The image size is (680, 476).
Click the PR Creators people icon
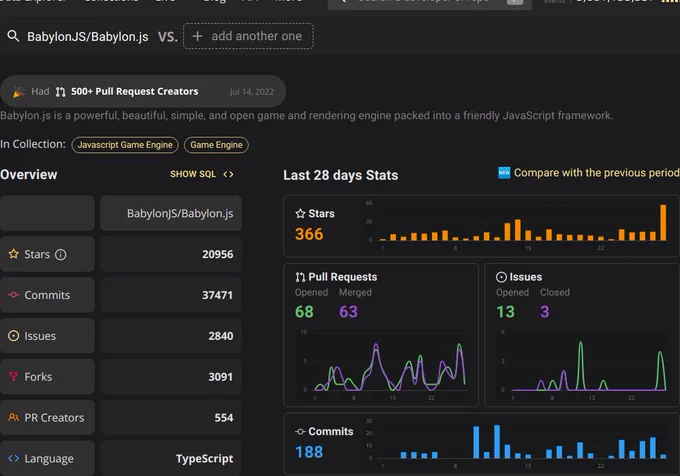point(13,417)
